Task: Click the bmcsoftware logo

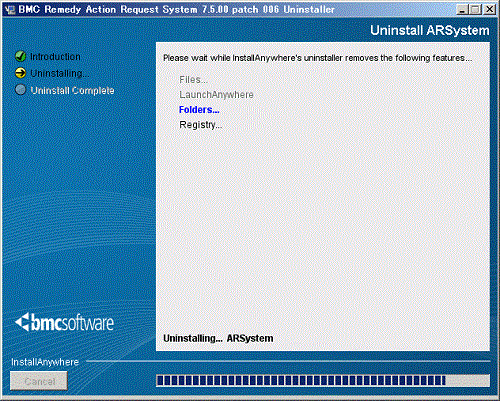Action: click(64, 322)
